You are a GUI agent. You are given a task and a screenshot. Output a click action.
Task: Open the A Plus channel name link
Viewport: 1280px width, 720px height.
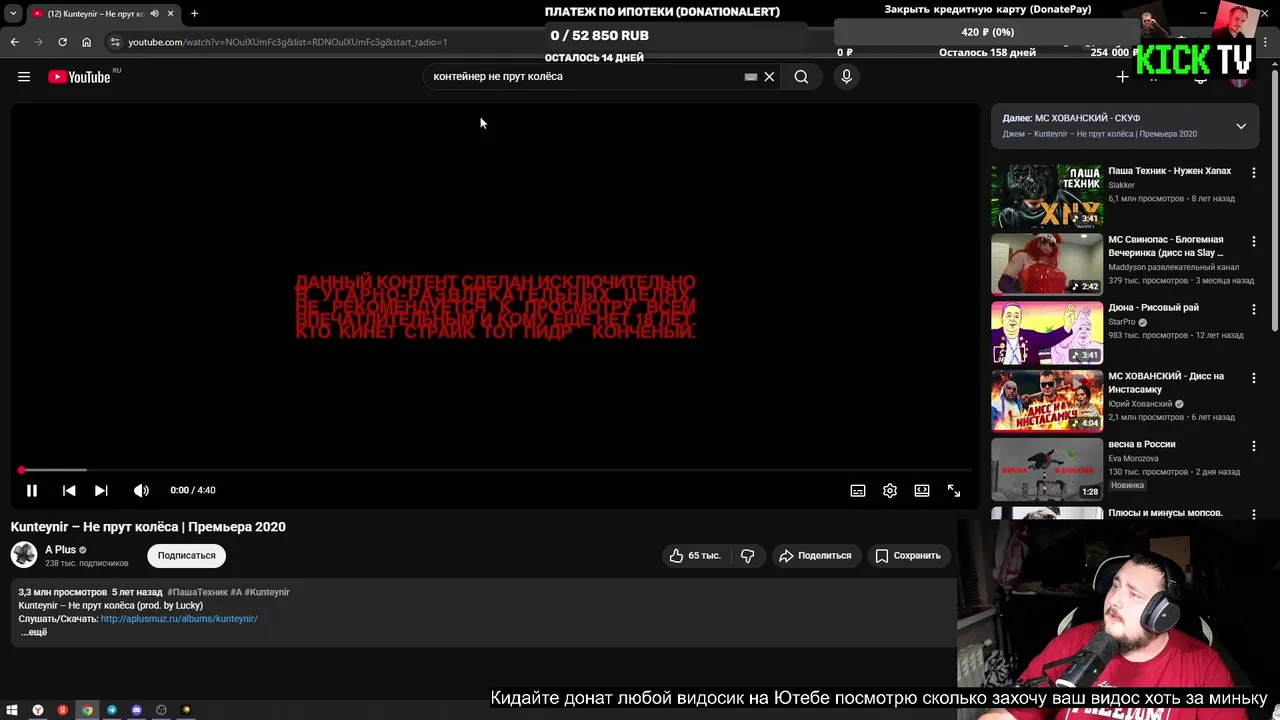coord(61,549)
